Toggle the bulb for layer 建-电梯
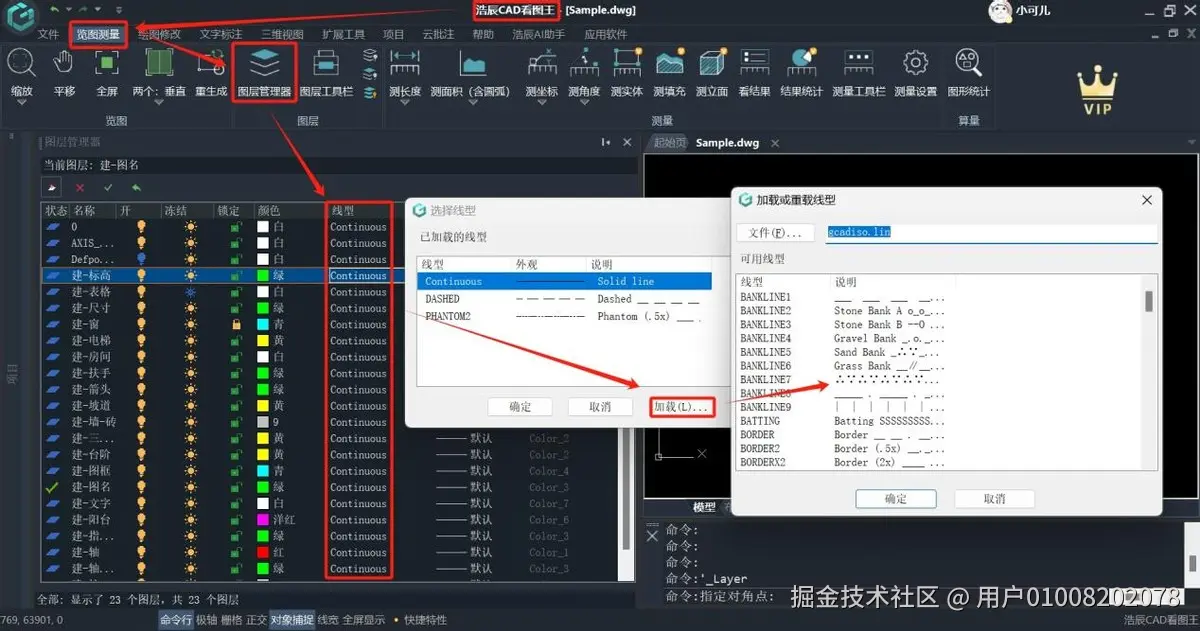 pyautogui.click(x=141, y=340)
